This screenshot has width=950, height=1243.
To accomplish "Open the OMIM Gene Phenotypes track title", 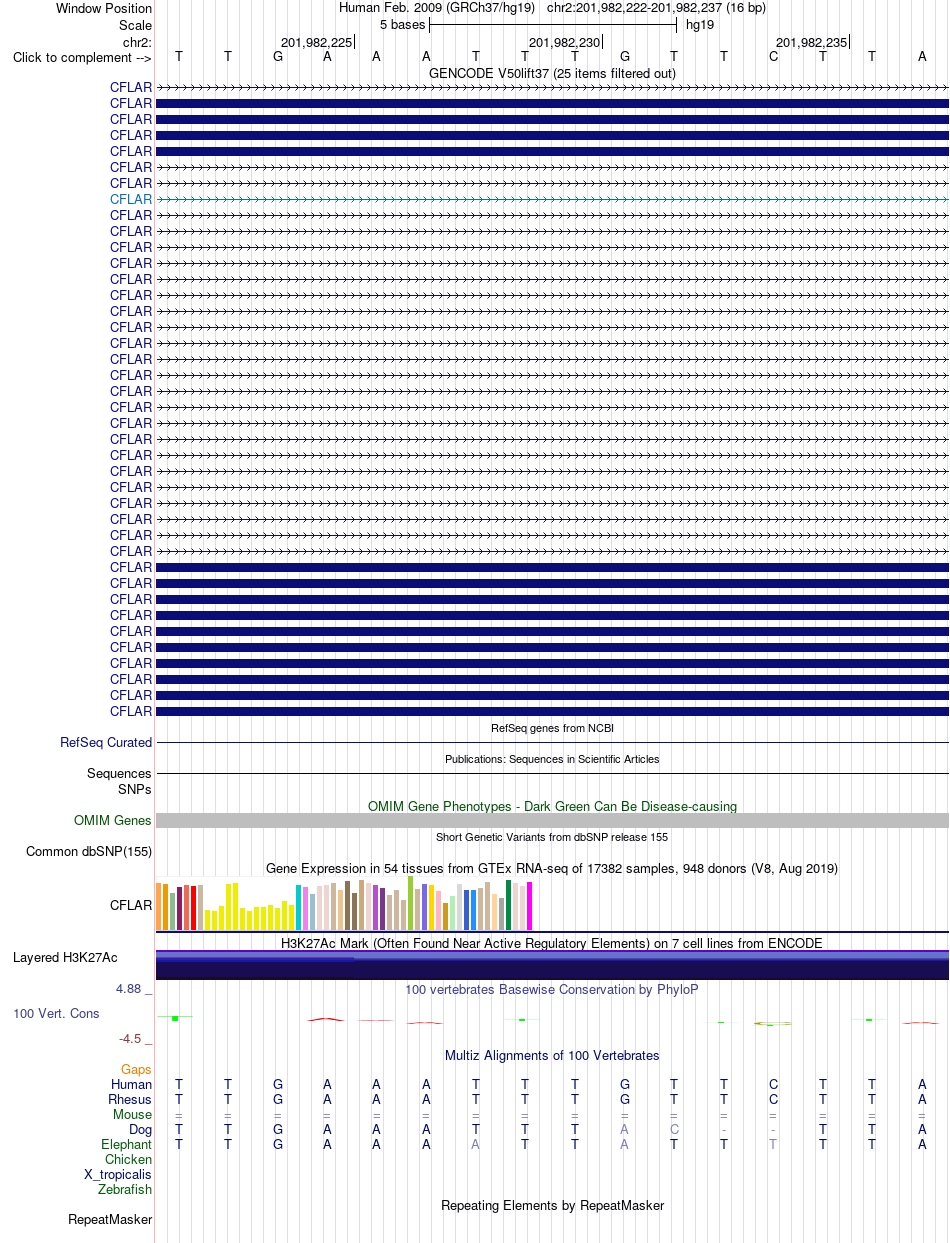I will (552, 806).
